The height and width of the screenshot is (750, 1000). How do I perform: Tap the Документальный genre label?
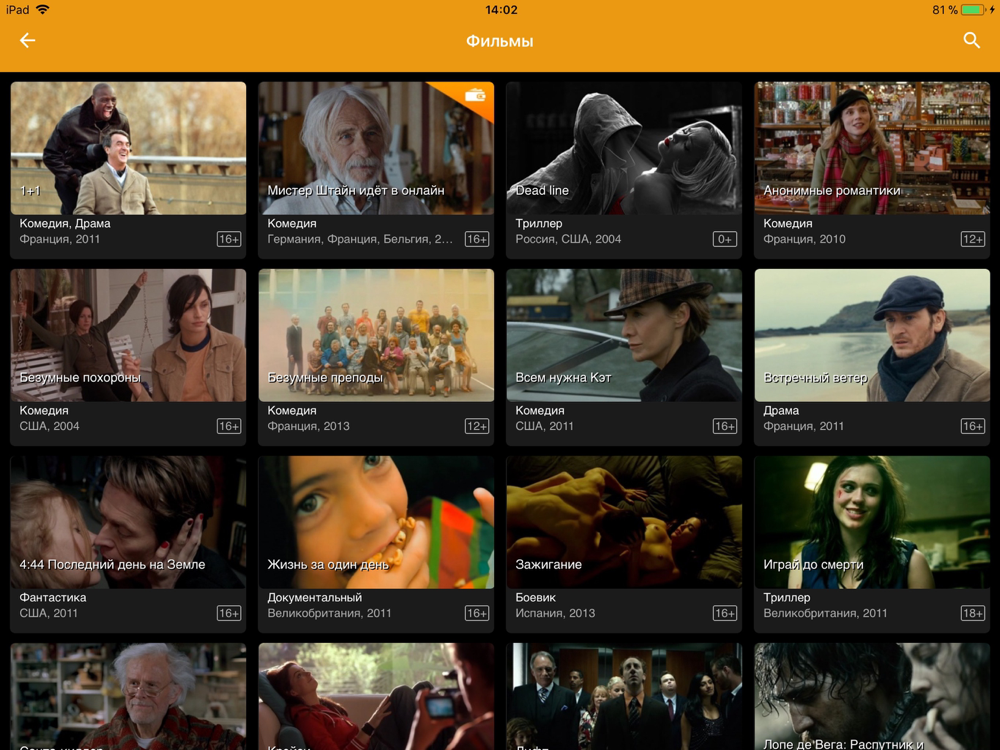click(x=314, y=598)
